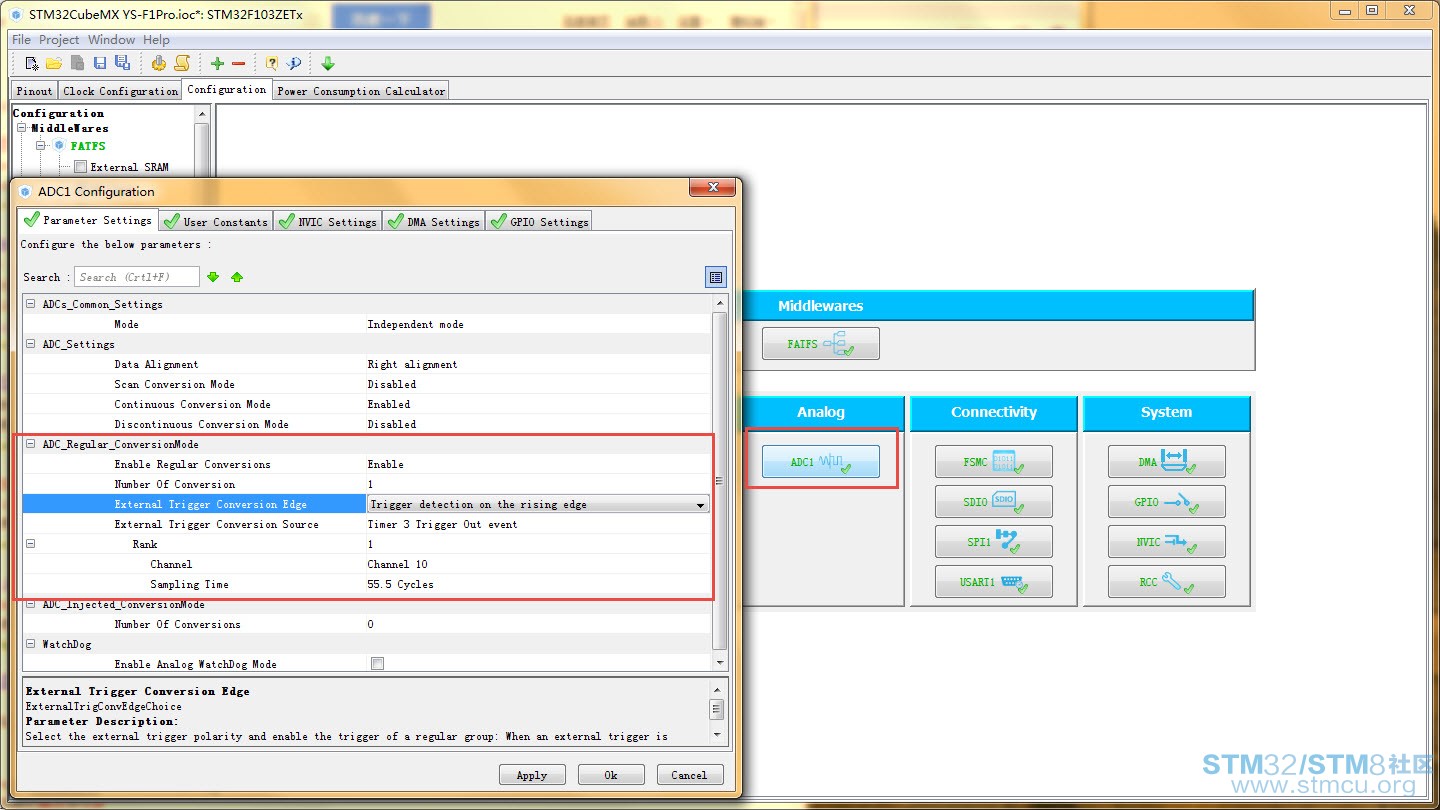Click the FATFS icon in configuration tree

(x=59, y=146)
